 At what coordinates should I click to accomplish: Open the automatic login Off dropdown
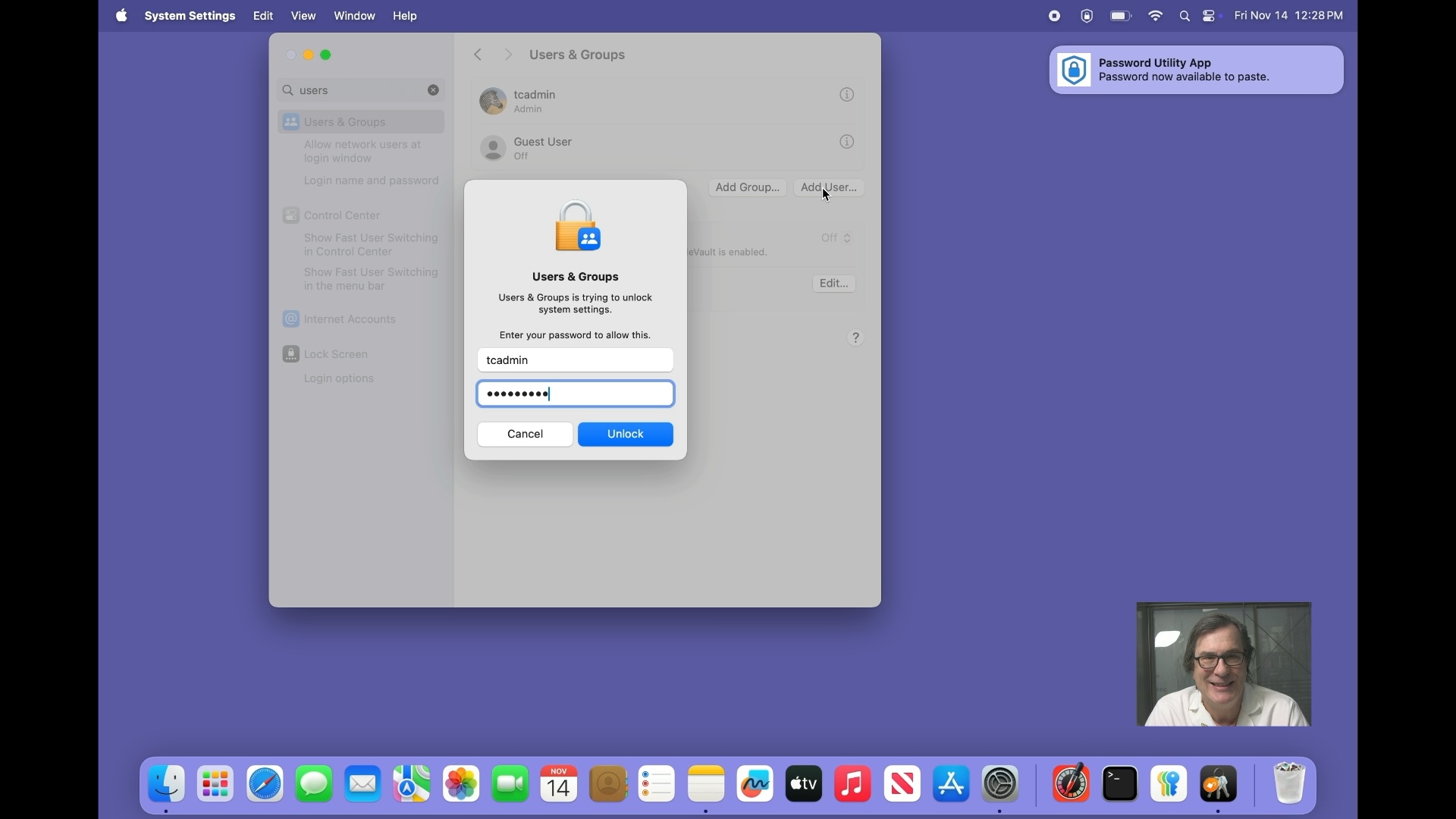[836, 238]
